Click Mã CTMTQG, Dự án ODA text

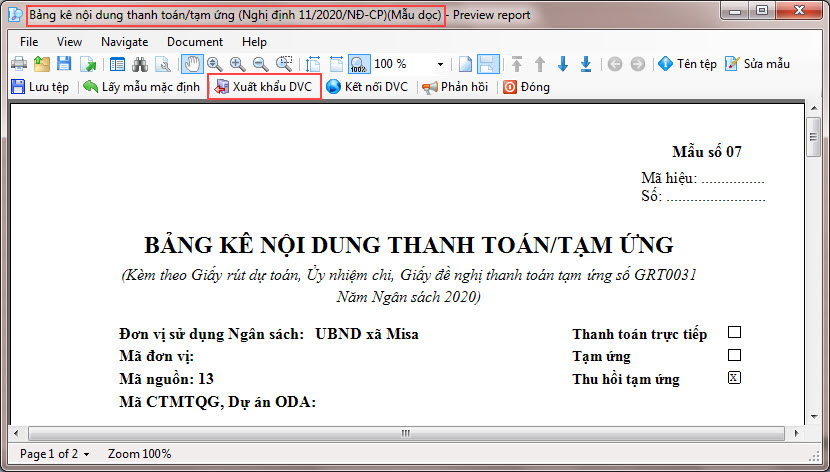pos(218,402)
